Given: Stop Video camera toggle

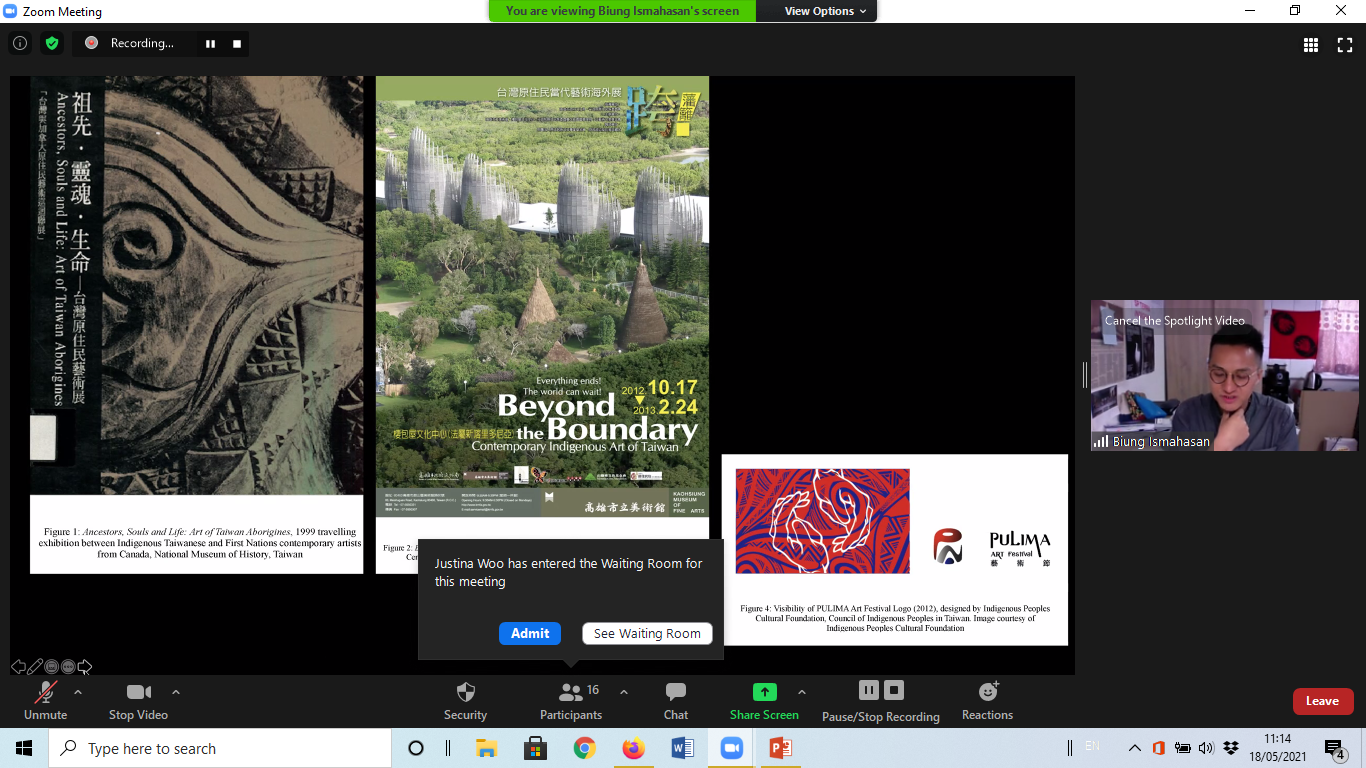Looking at the screenshot, I should click(138, 700).
